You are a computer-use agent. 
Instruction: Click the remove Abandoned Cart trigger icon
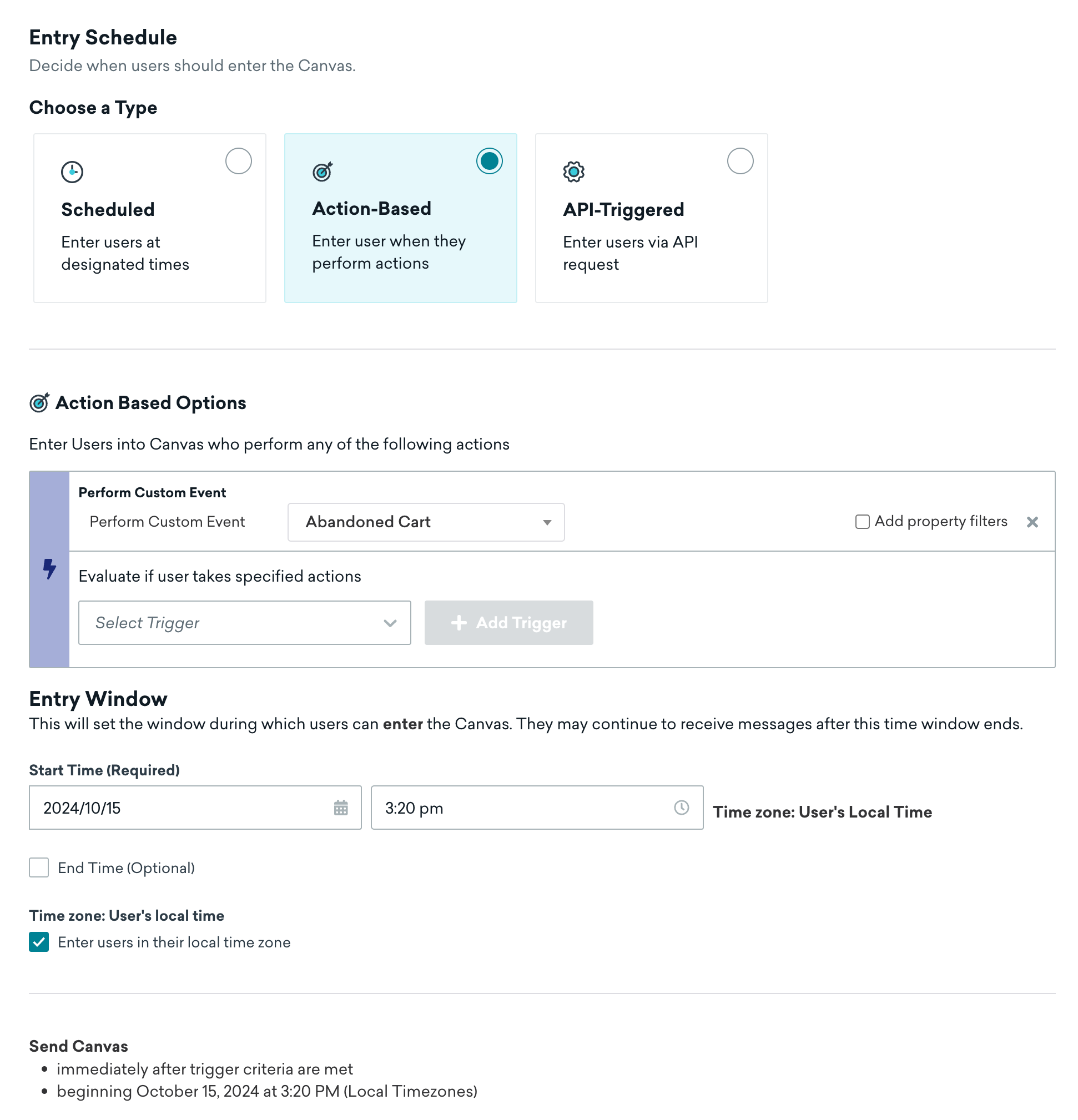1033,522
